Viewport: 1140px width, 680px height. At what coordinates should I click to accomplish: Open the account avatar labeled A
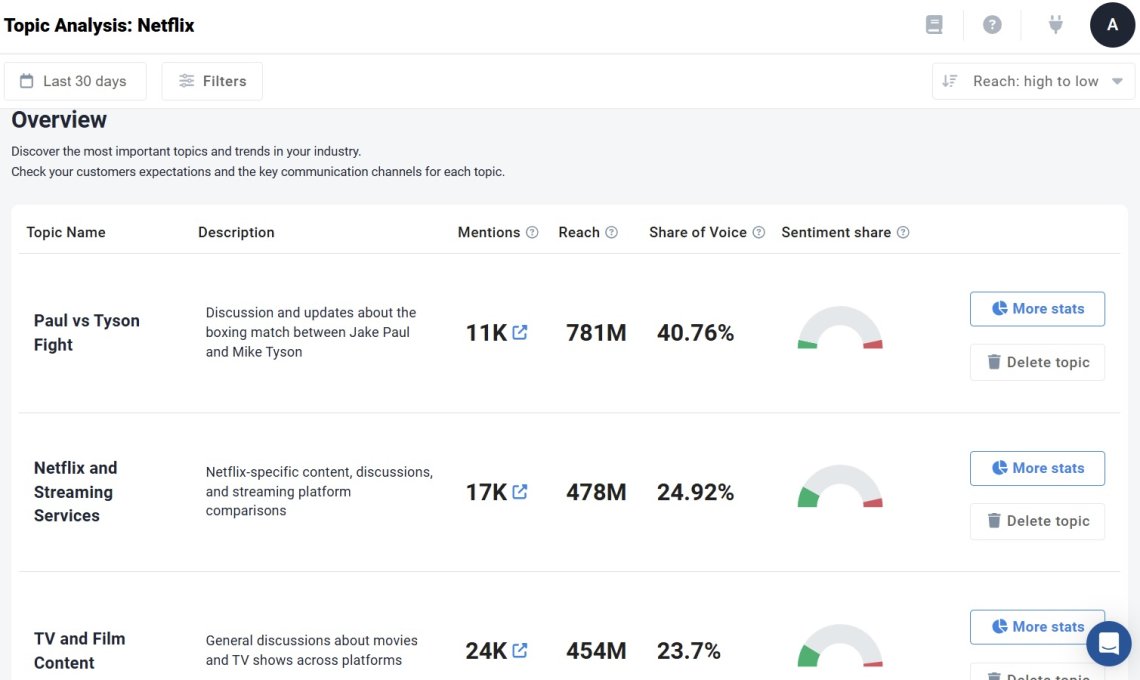pyautogui.click(x=1112, y=25)
